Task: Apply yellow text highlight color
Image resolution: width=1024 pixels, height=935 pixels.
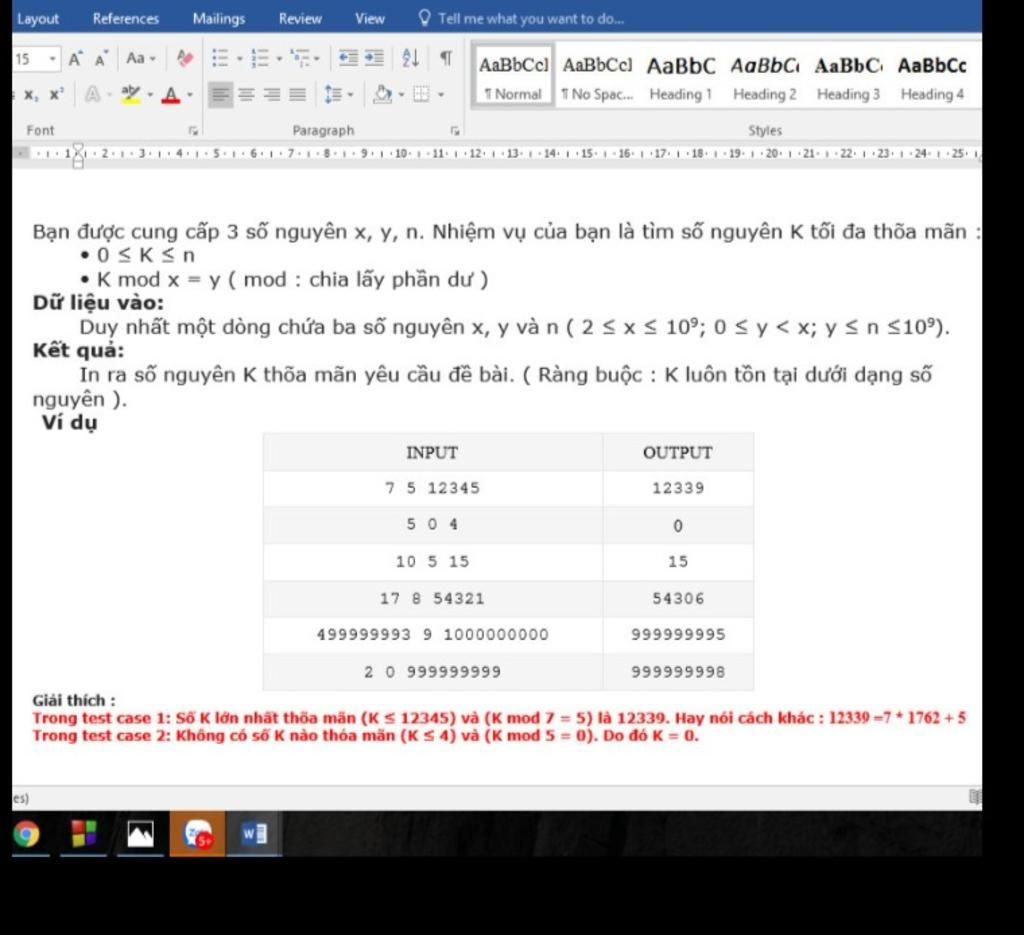Action: (x=131, y=95)
